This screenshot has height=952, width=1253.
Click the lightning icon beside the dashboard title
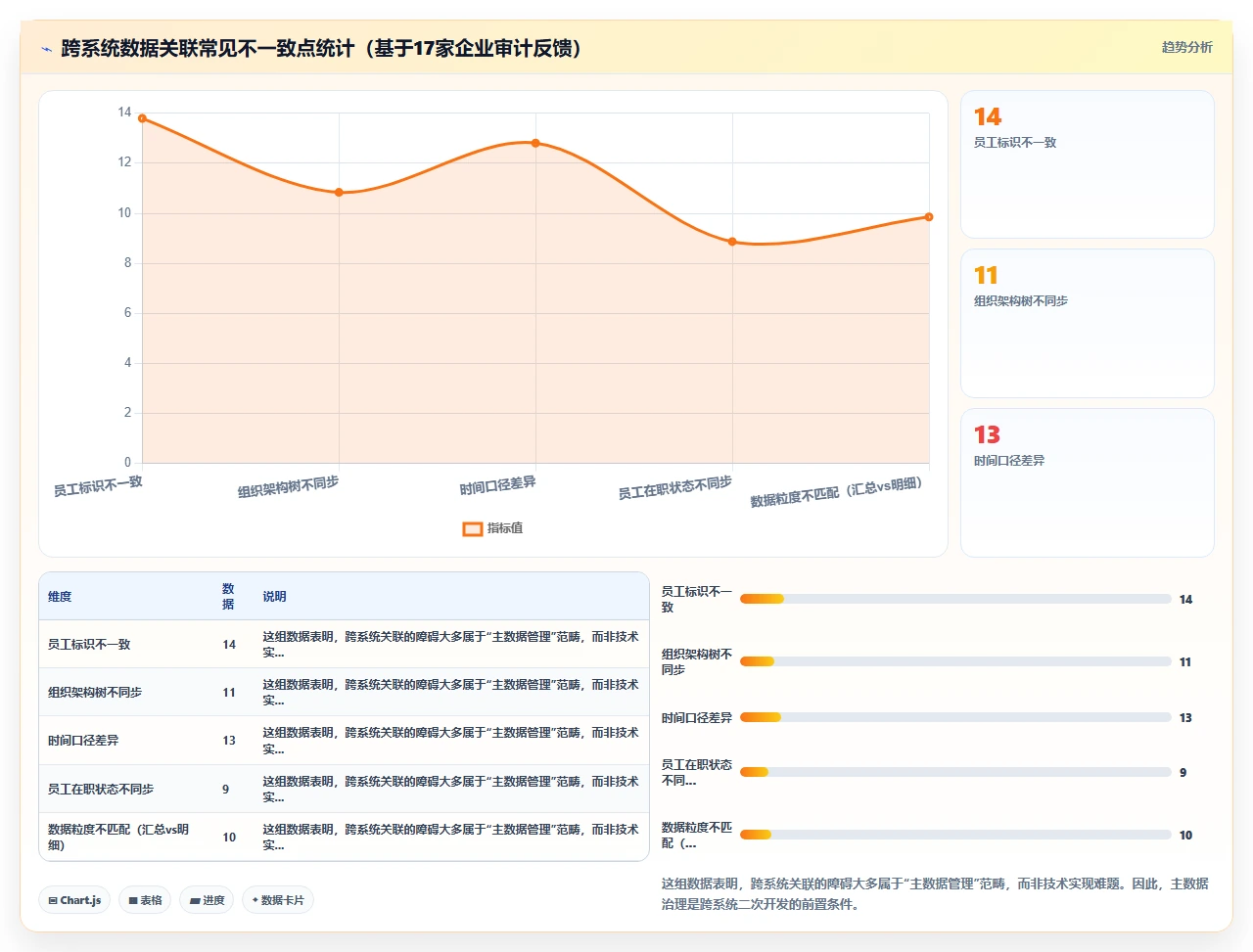point(46,49)
